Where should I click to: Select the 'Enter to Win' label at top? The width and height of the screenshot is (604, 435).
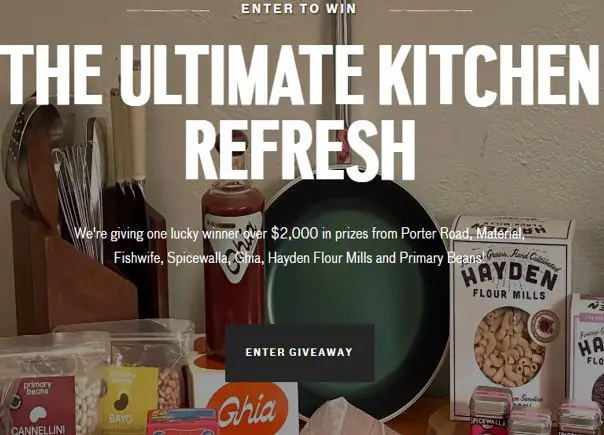(299, 8)
